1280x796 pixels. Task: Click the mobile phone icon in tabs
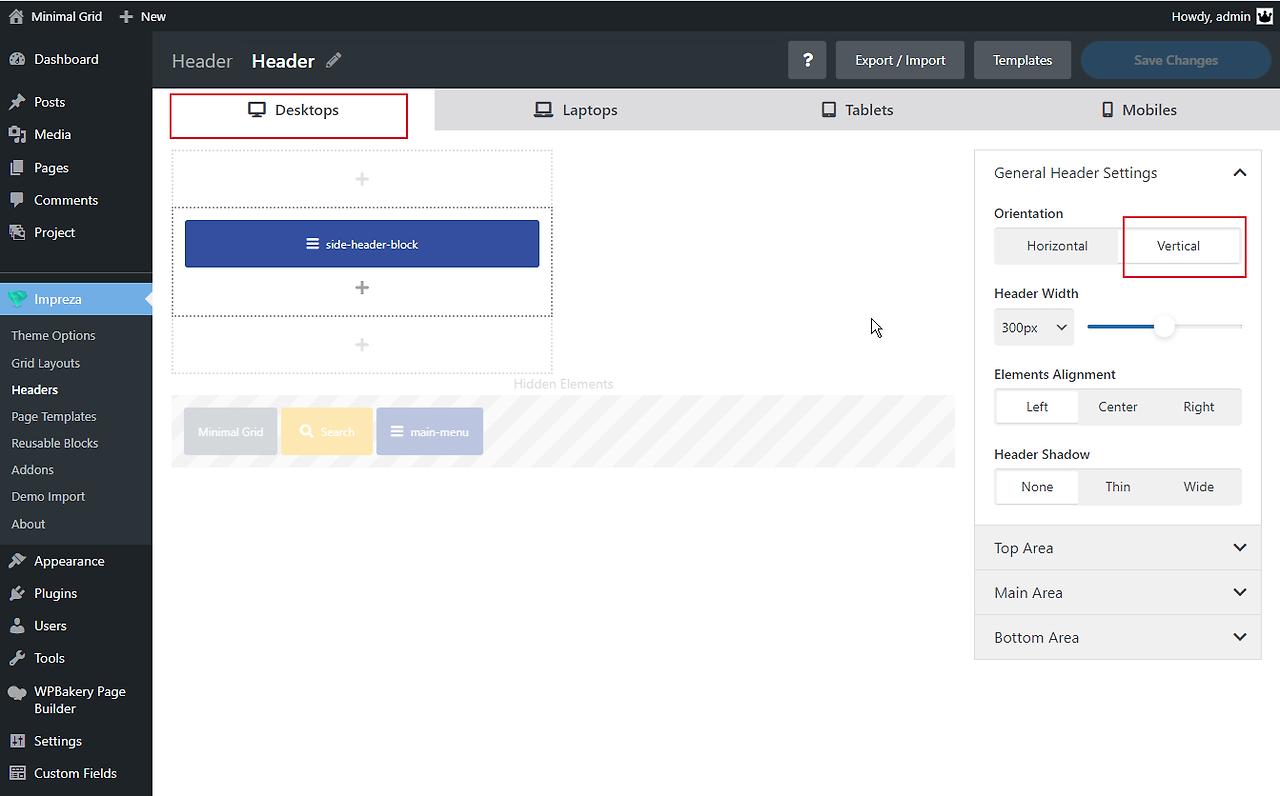[1108, 110]
